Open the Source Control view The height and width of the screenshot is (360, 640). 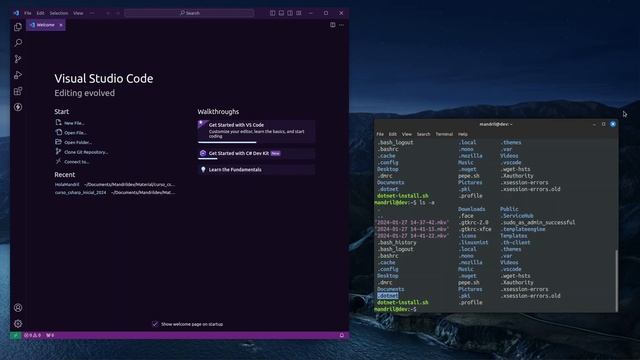(18, 59)
